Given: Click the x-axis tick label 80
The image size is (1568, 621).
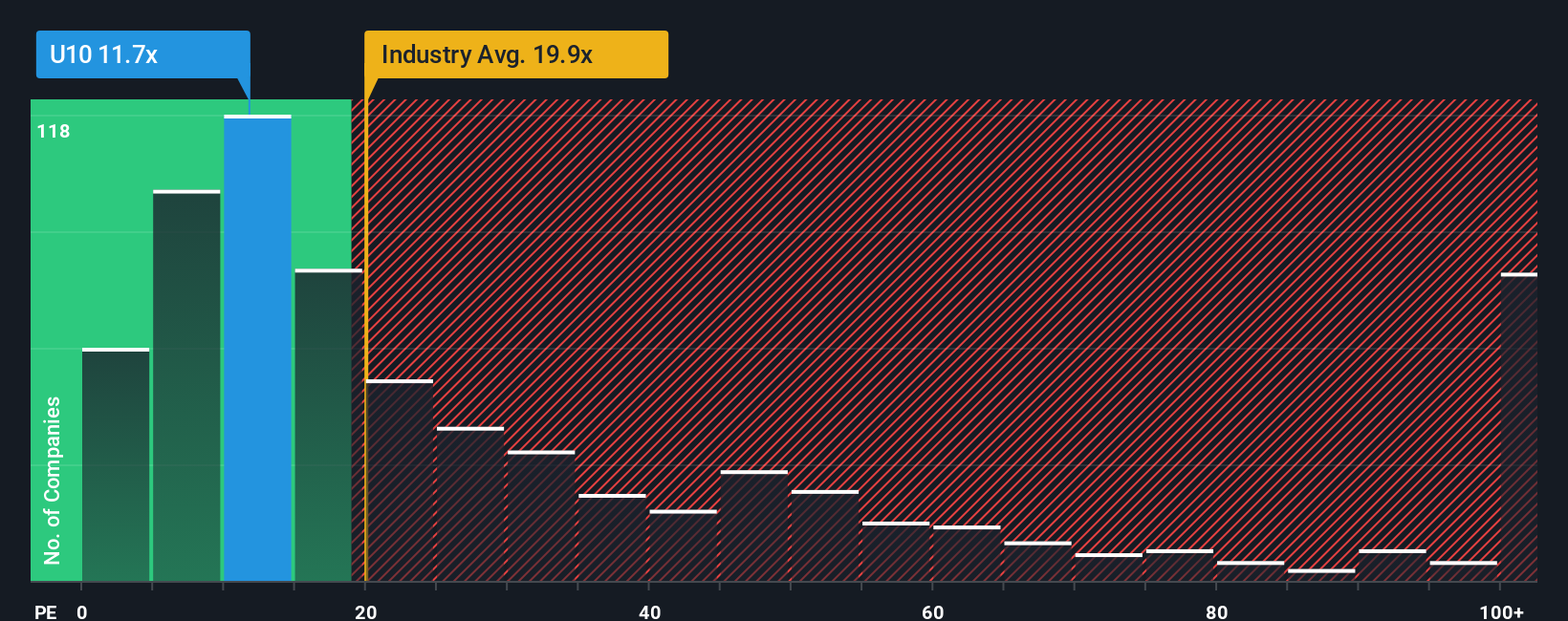Looking at the screenshot, I should coord(1216,611).
